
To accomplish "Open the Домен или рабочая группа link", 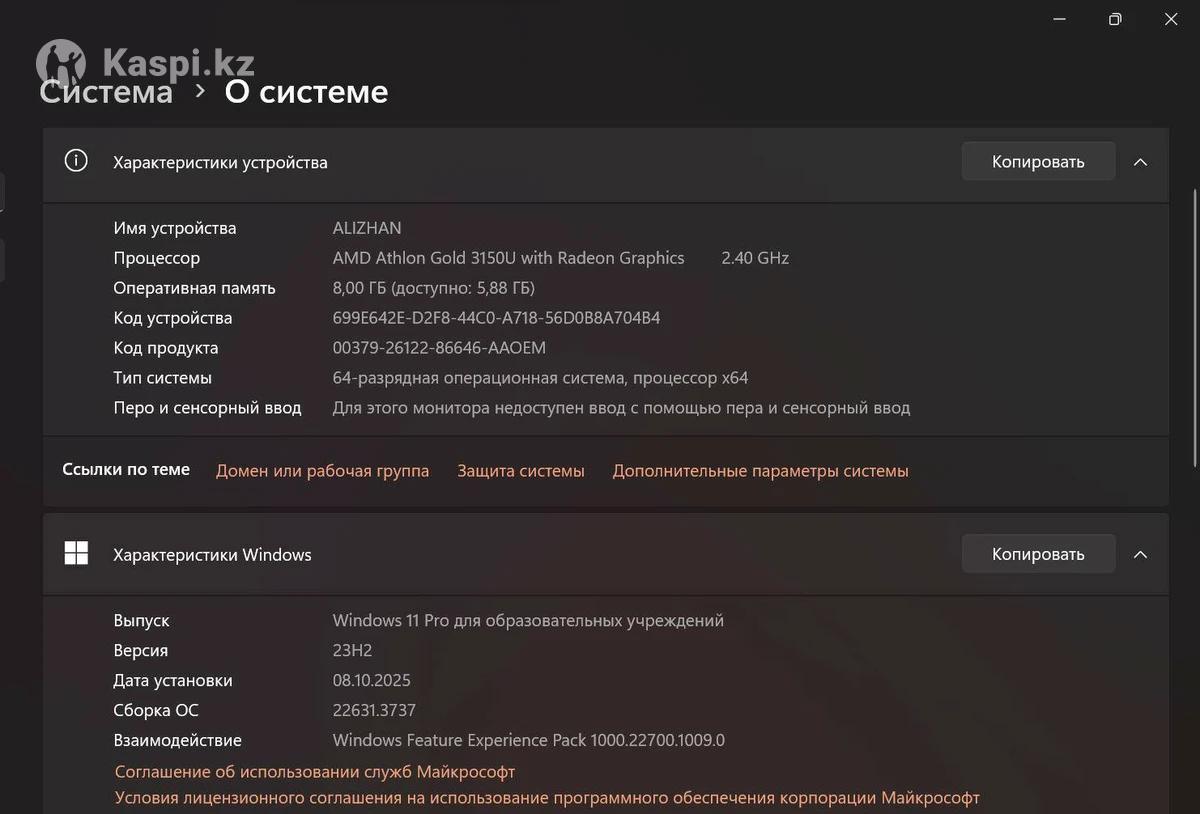I will 322,471.
